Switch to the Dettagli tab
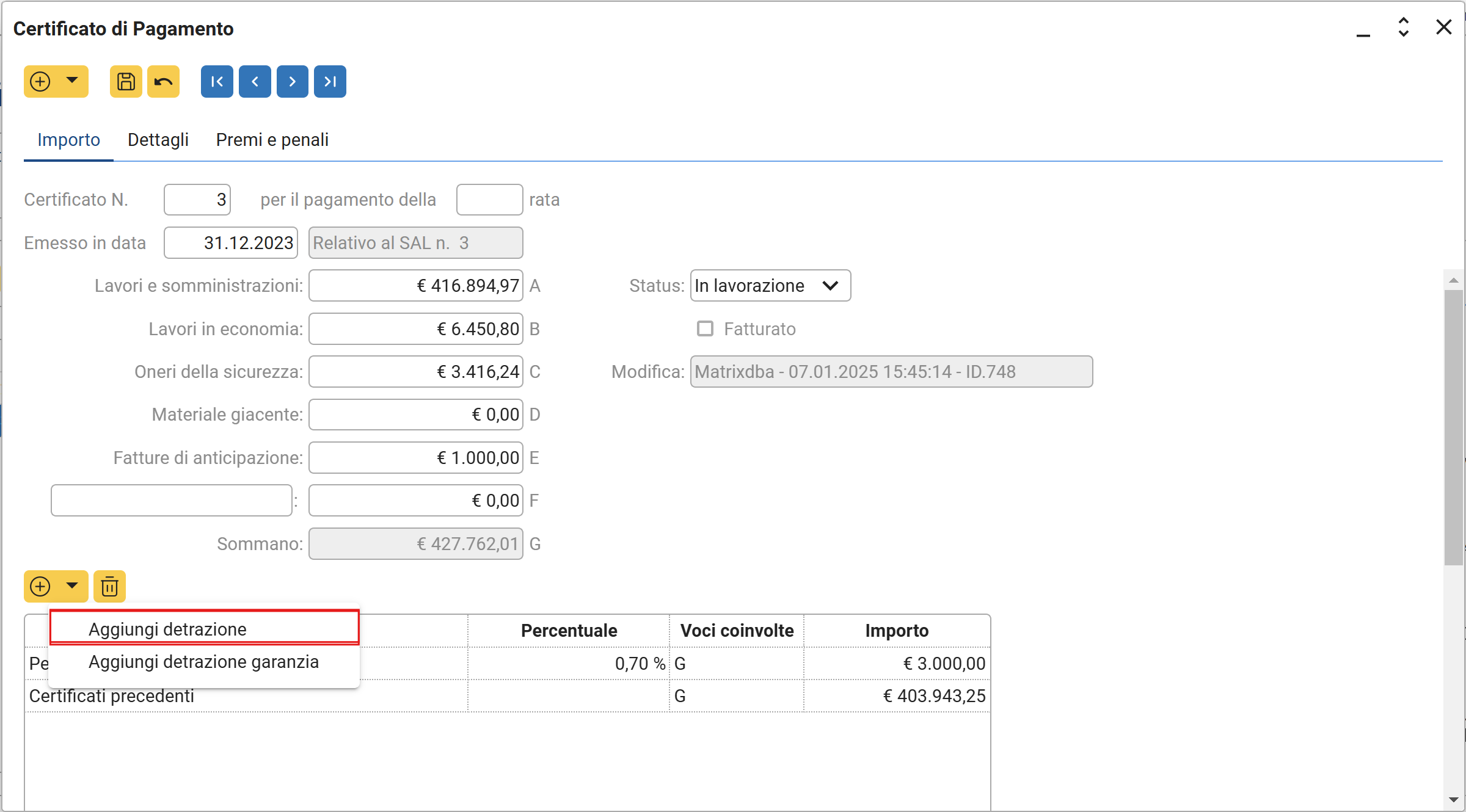 tap(158, 140)
